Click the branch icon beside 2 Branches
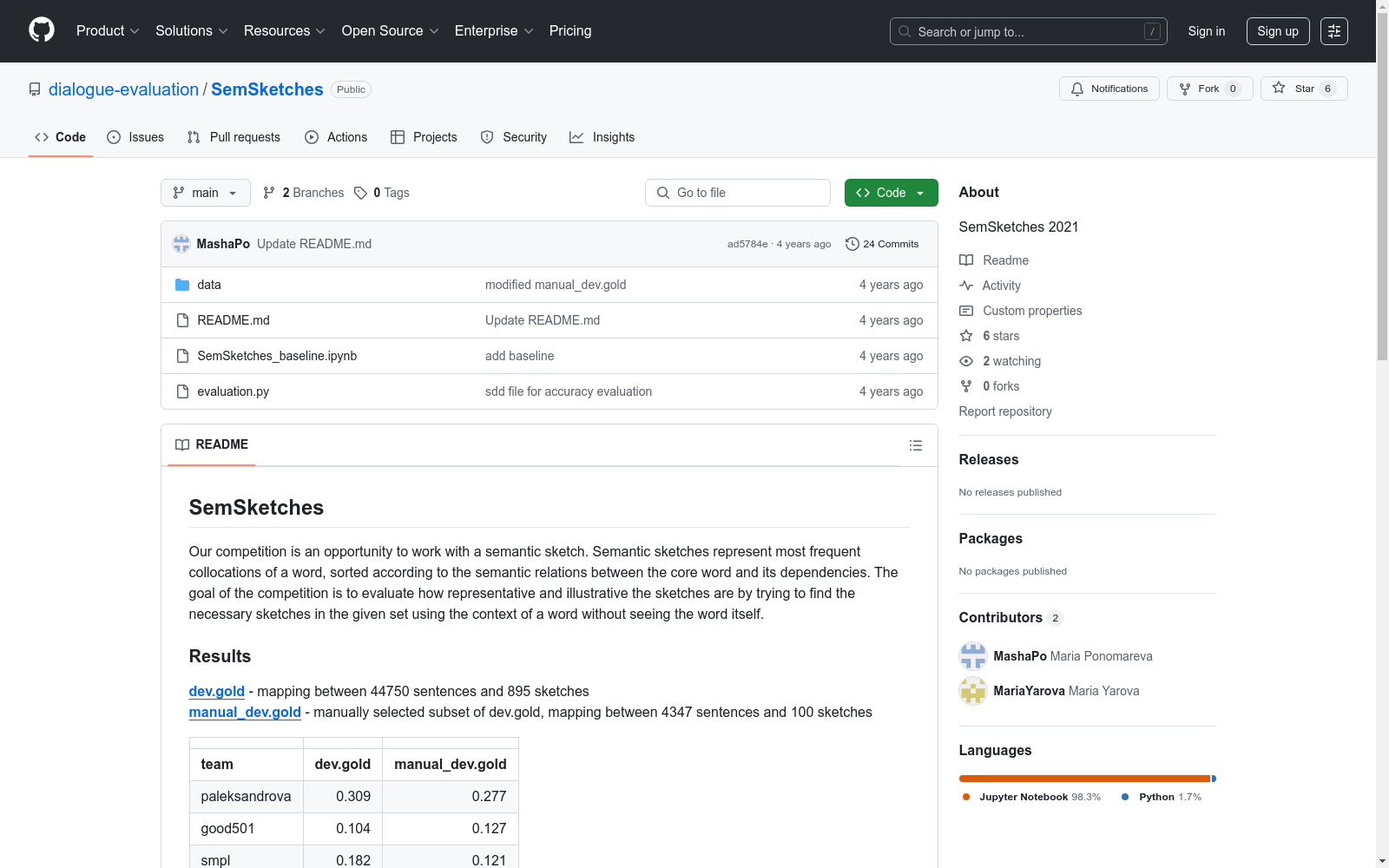This screenshot has height=868, width=1389. (269, 193)
